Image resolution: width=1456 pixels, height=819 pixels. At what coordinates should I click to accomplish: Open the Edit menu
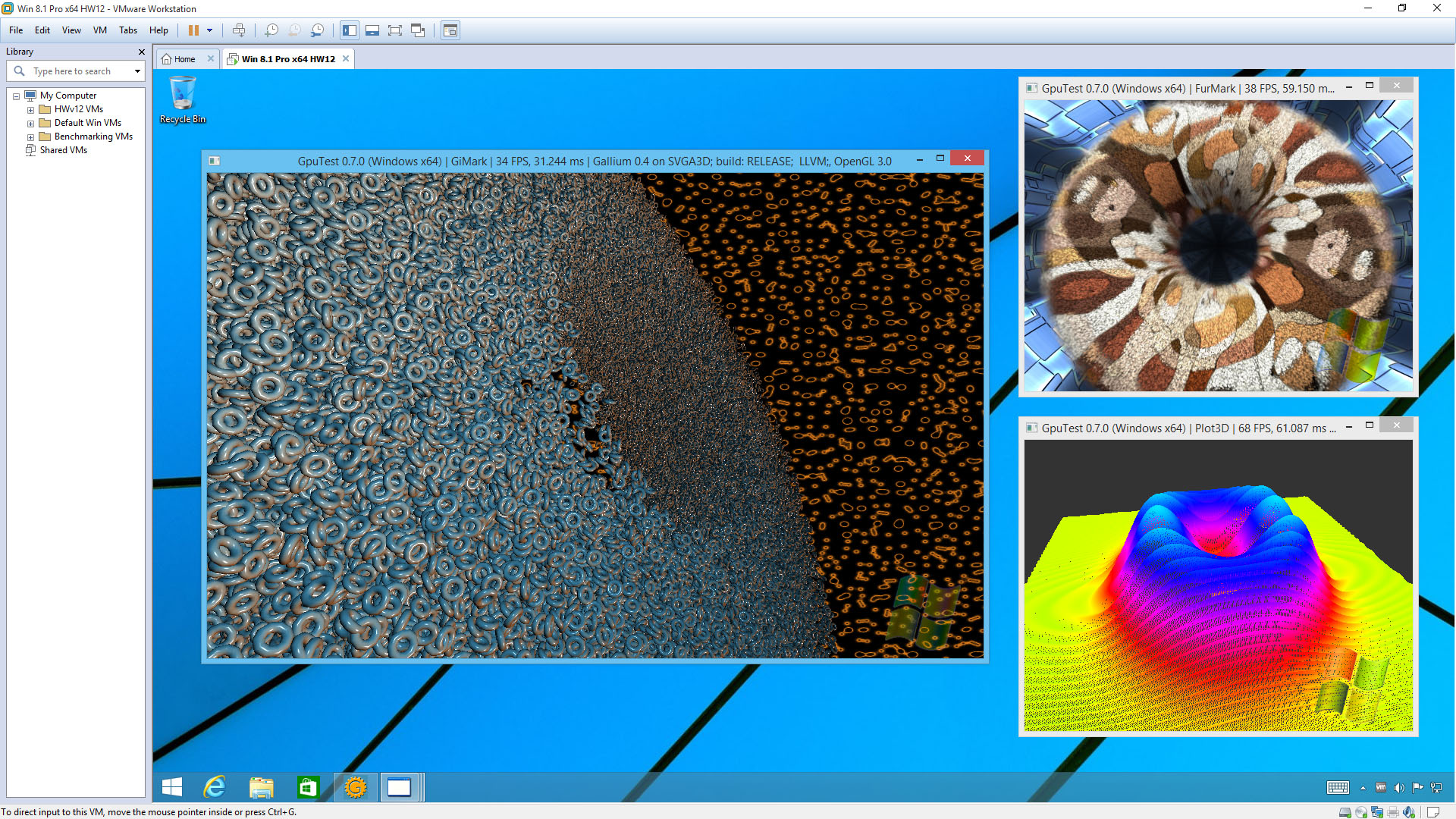[x=42, y=30]
